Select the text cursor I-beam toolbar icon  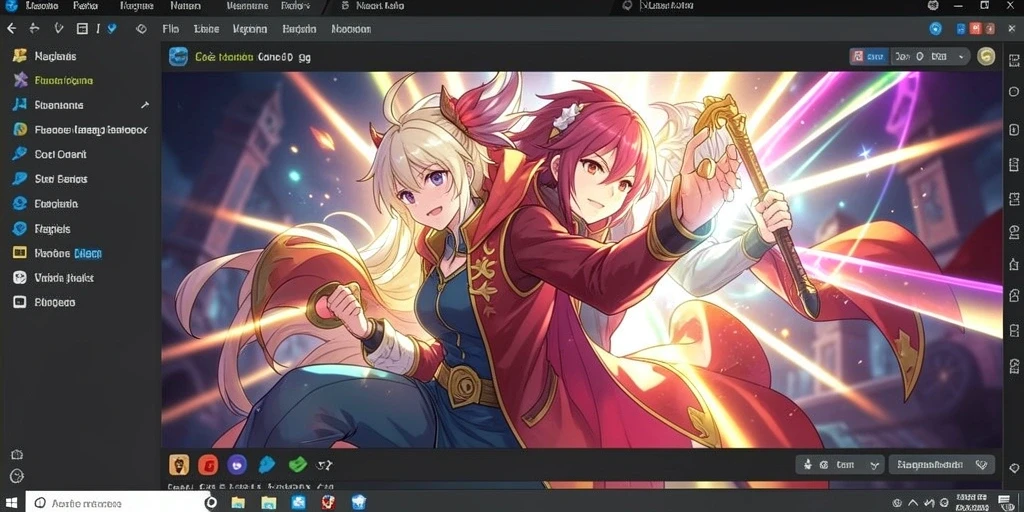point(98,29)
